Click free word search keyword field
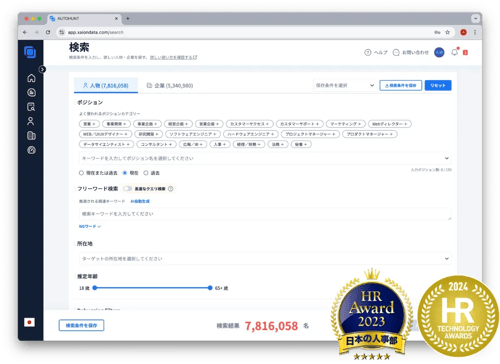Screen dimensions: 500x364 265,214
